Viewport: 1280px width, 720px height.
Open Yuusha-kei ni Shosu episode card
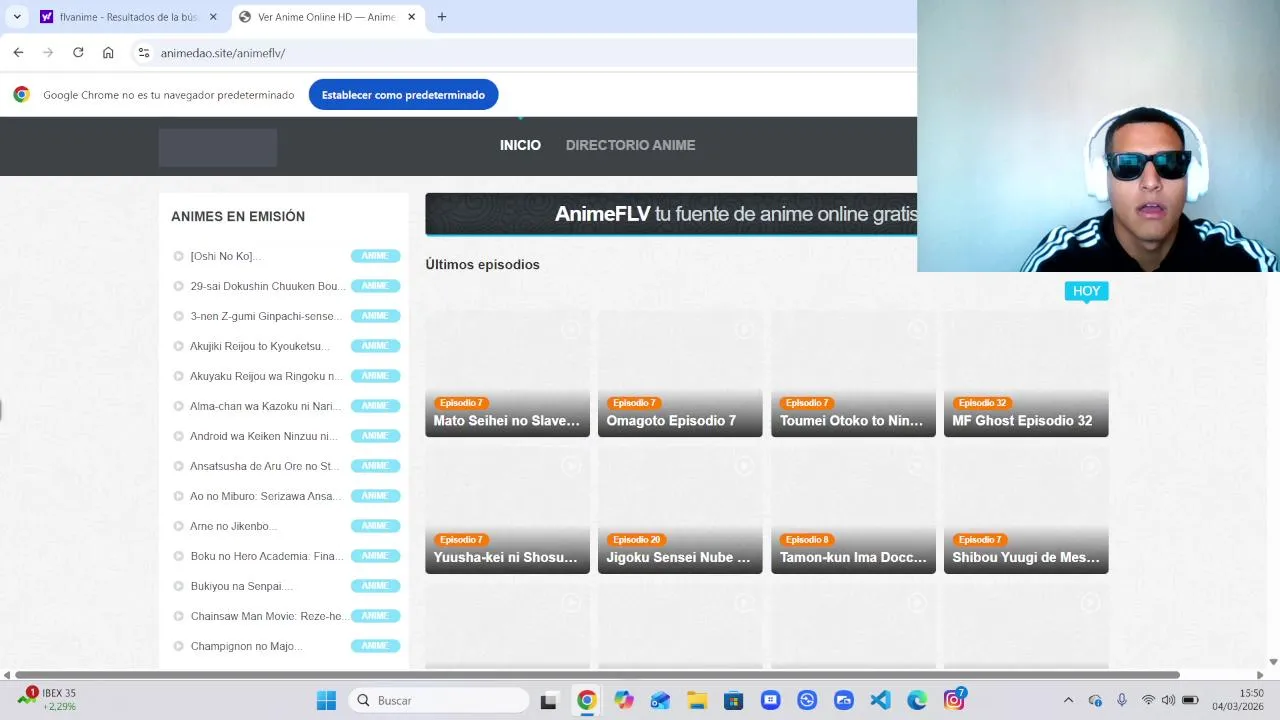(x=507, y=510)
